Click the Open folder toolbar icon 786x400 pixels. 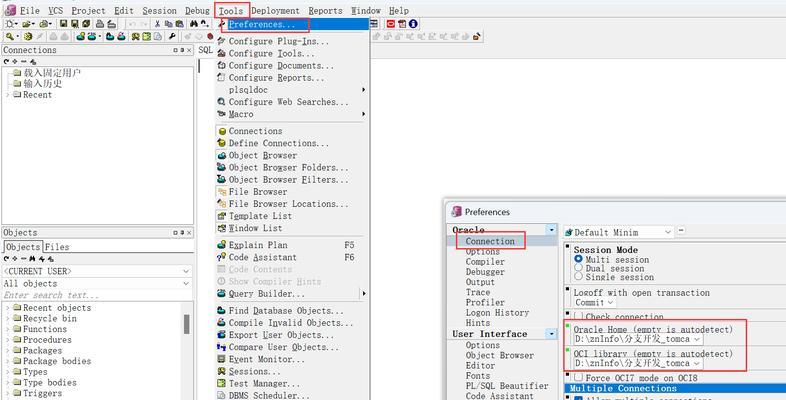click(x=26, y=24)
